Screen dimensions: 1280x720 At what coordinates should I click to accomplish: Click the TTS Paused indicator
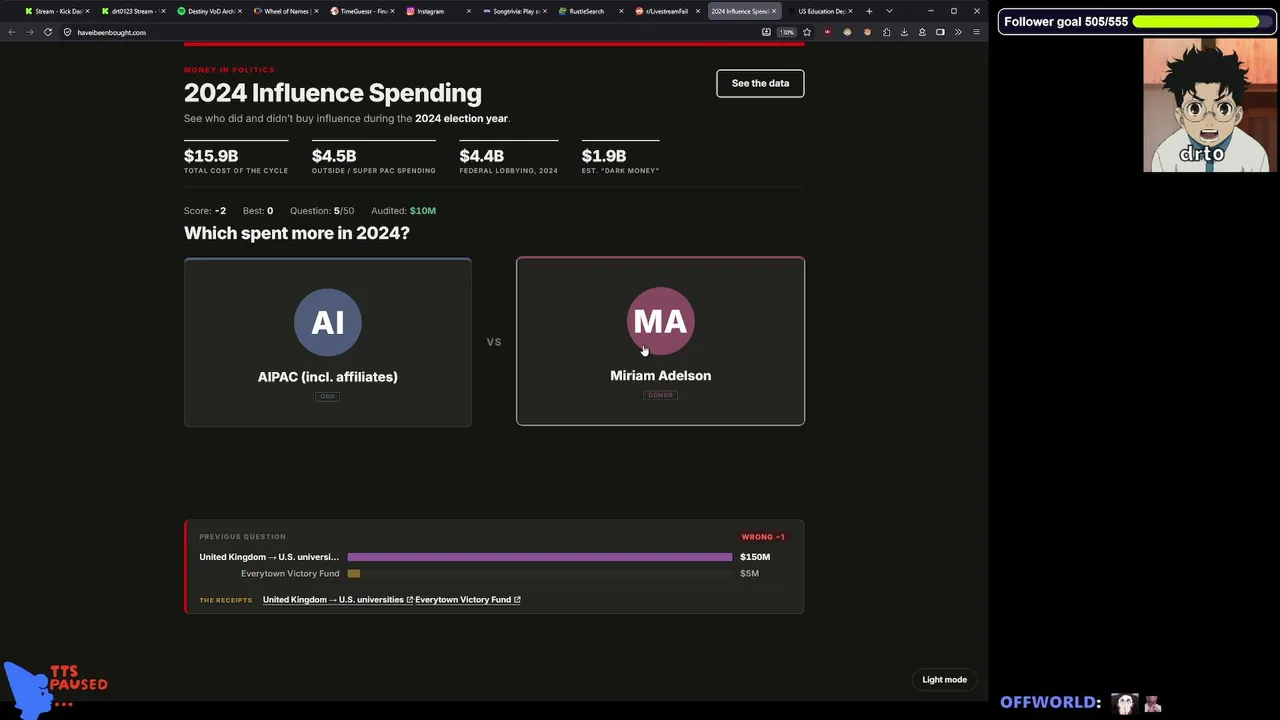click(x=56, y=688)
